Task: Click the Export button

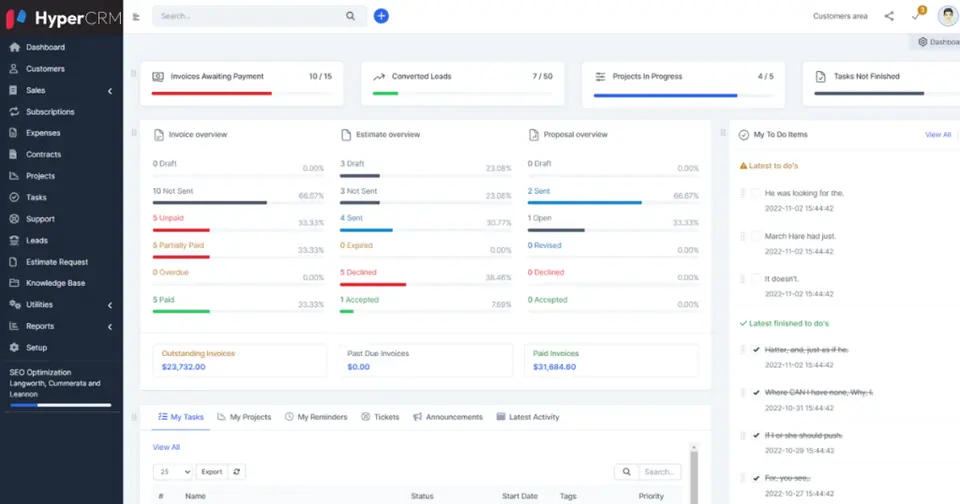Action: click(211, 472)
